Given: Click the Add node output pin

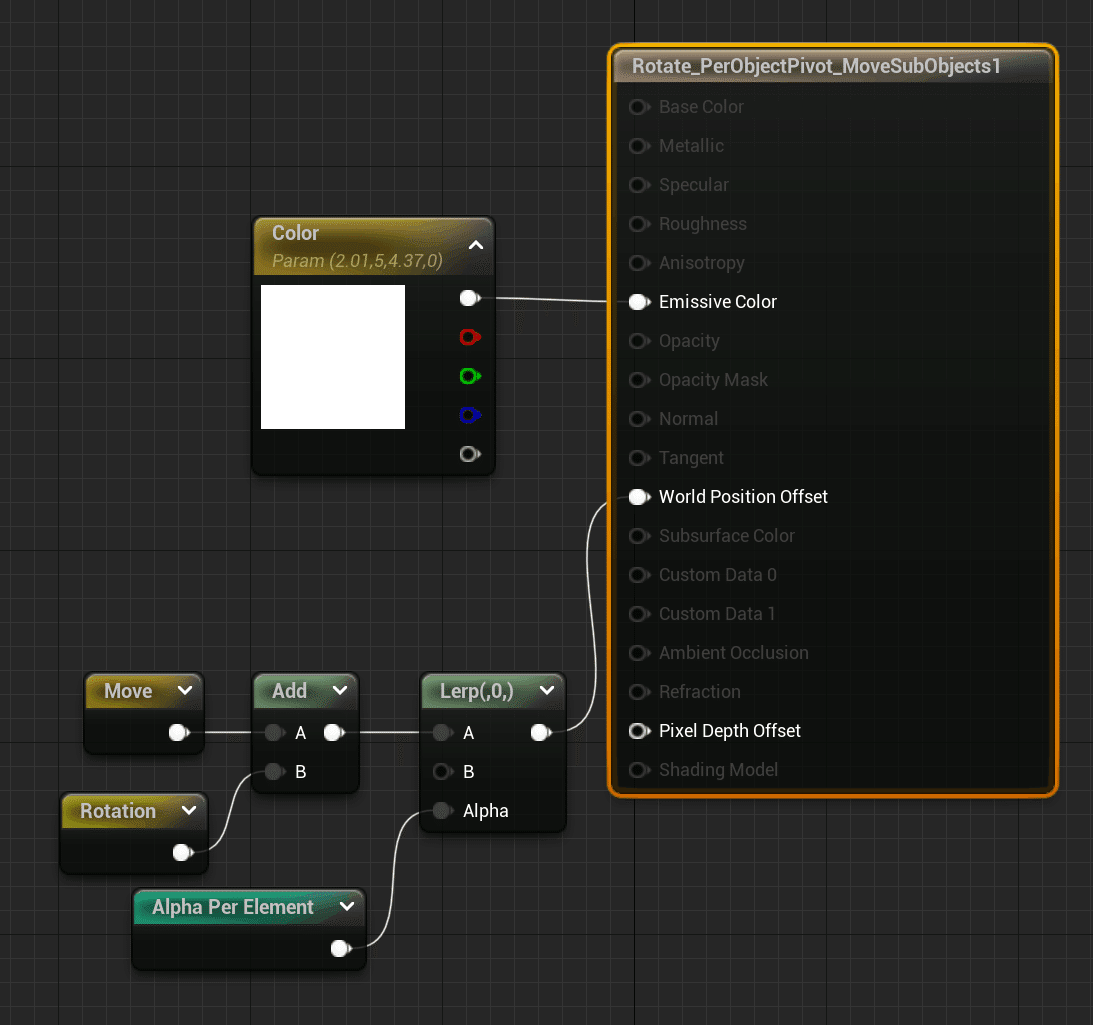Looking at the screenshot, I should (x=335, y=733).
